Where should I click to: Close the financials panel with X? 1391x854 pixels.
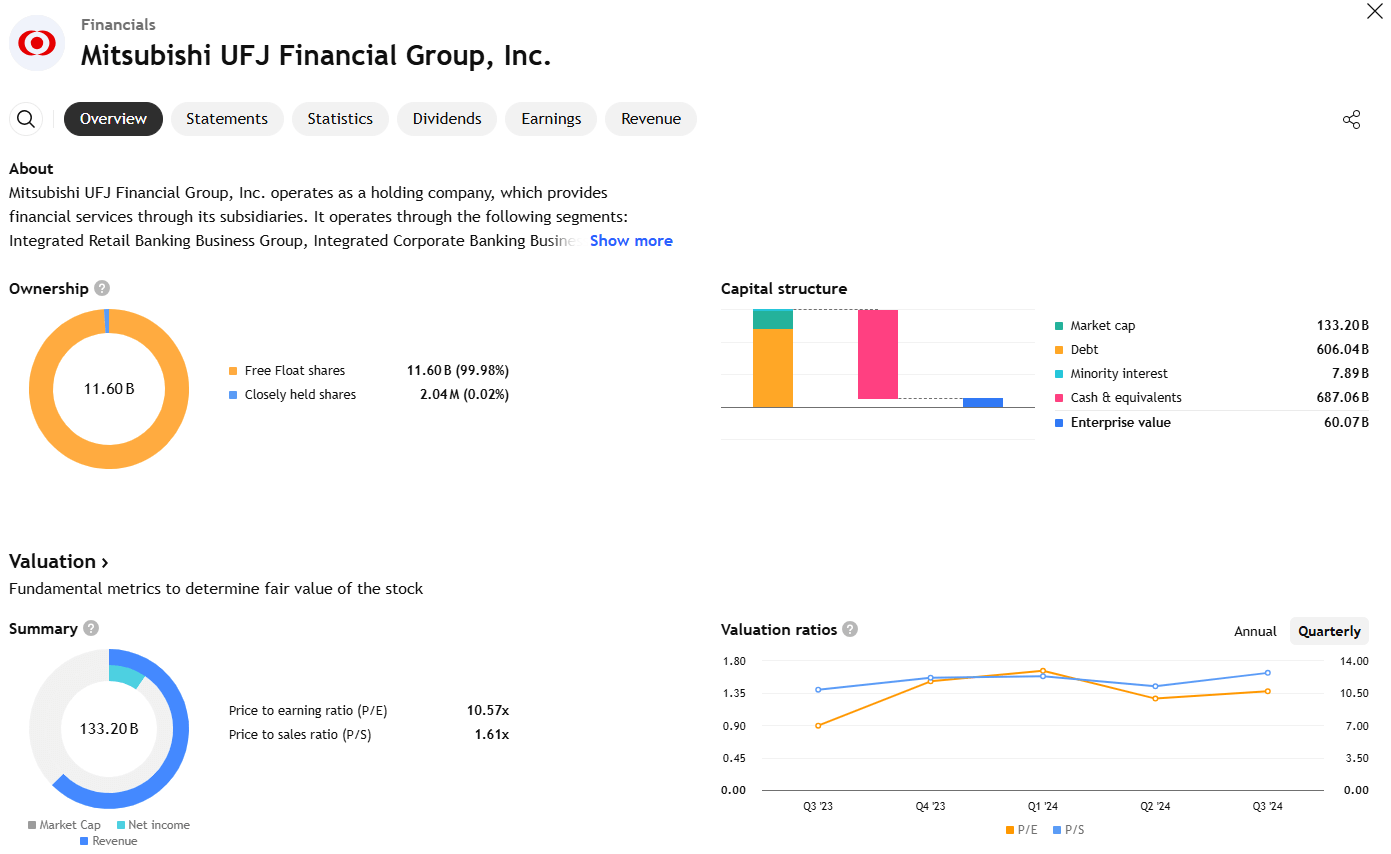(x=1374, y=11)
